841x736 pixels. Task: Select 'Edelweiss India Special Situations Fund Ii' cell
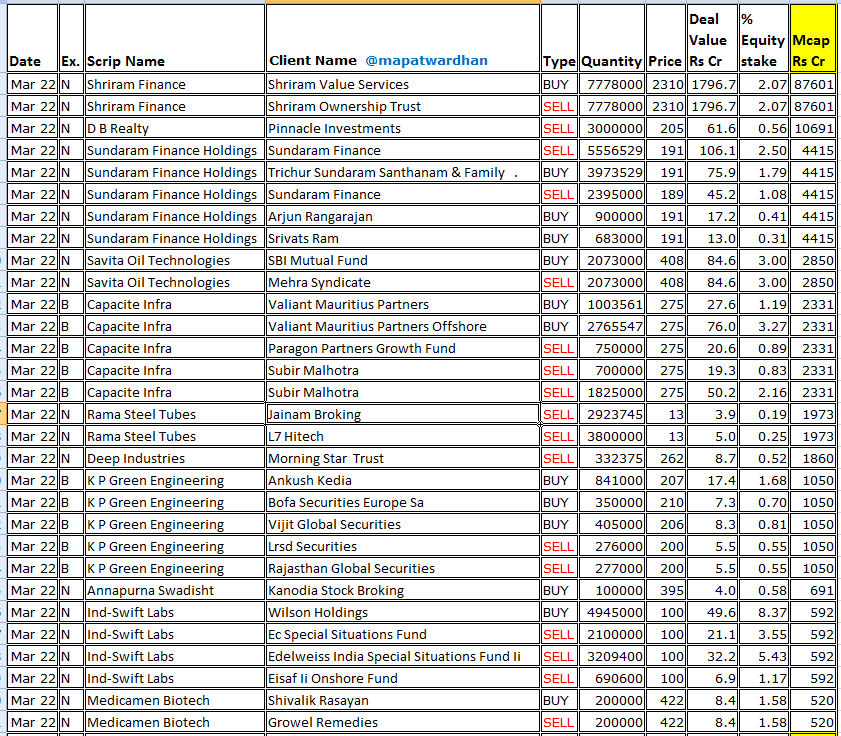(x=403, y=656)
